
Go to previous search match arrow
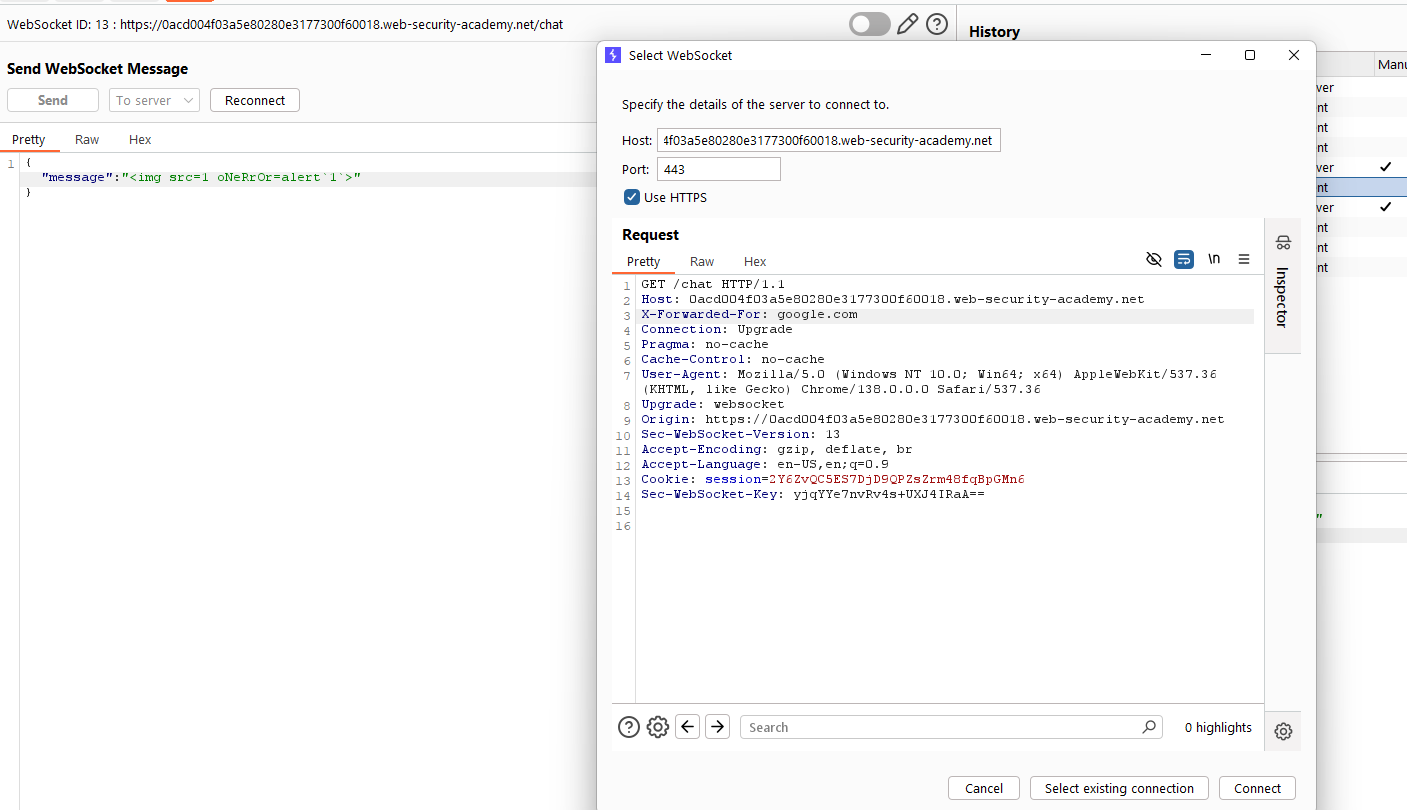coord(687,727)
